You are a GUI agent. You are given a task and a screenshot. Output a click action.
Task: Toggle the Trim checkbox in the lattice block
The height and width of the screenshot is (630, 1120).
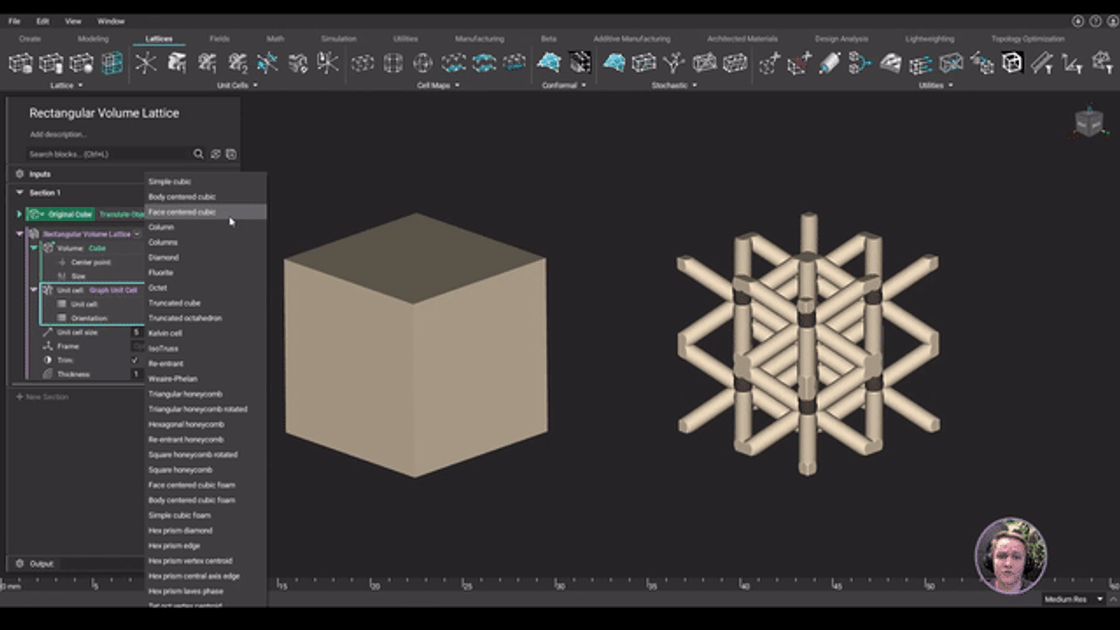pos(134,359)
